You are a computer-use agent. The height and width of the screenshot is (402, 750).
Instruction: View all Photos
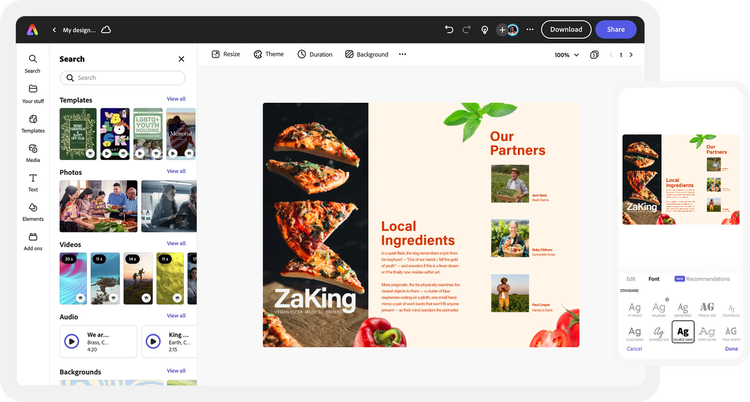pyautogui.click(x=176, y=171)
